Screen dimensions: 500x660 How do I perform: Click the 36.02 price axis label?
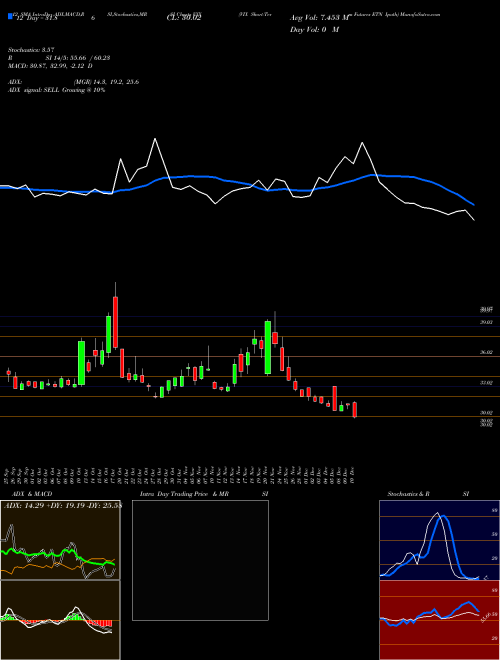pyautogui.click(x=486, y=352)
